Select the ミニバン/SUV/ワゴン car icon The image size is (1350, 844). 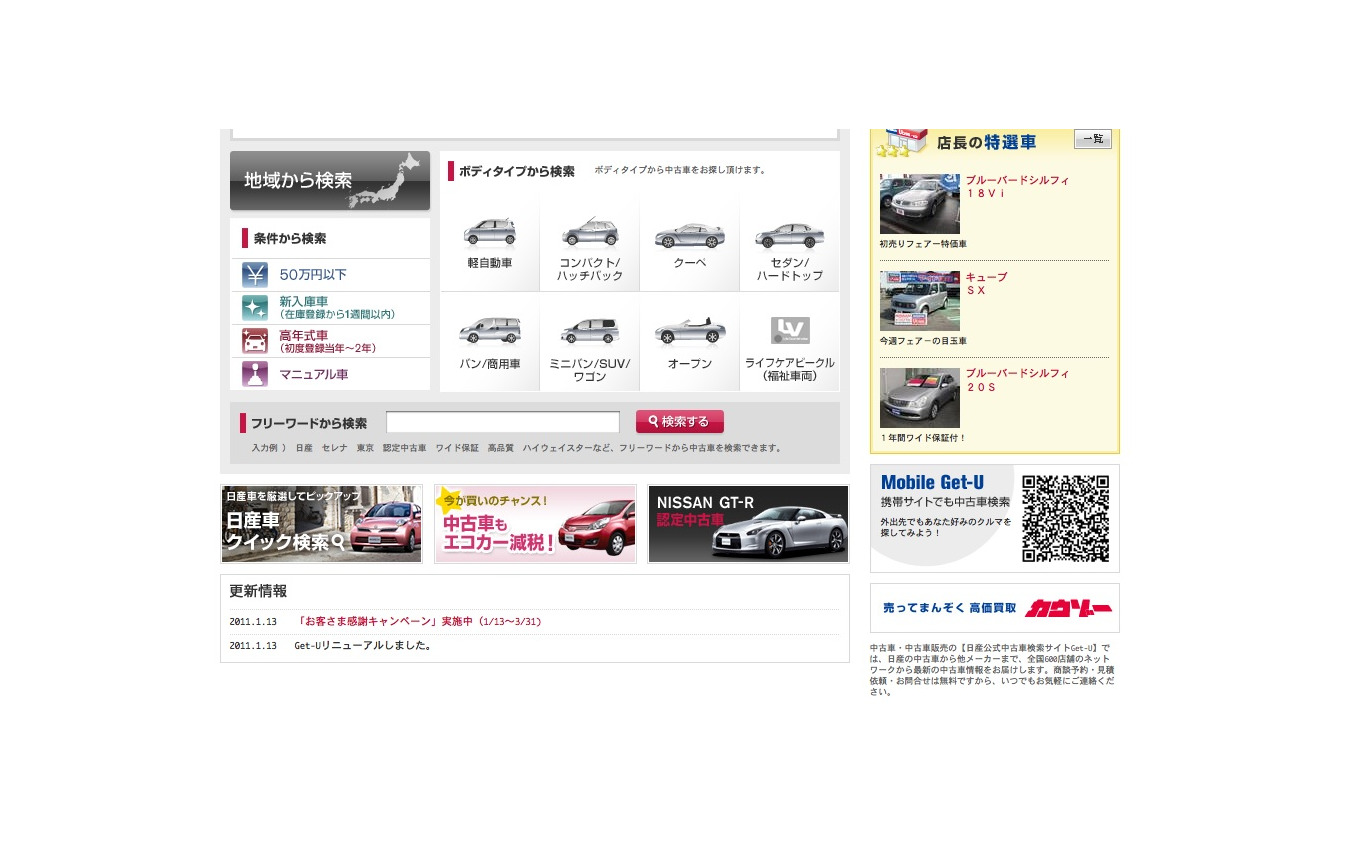590,330
